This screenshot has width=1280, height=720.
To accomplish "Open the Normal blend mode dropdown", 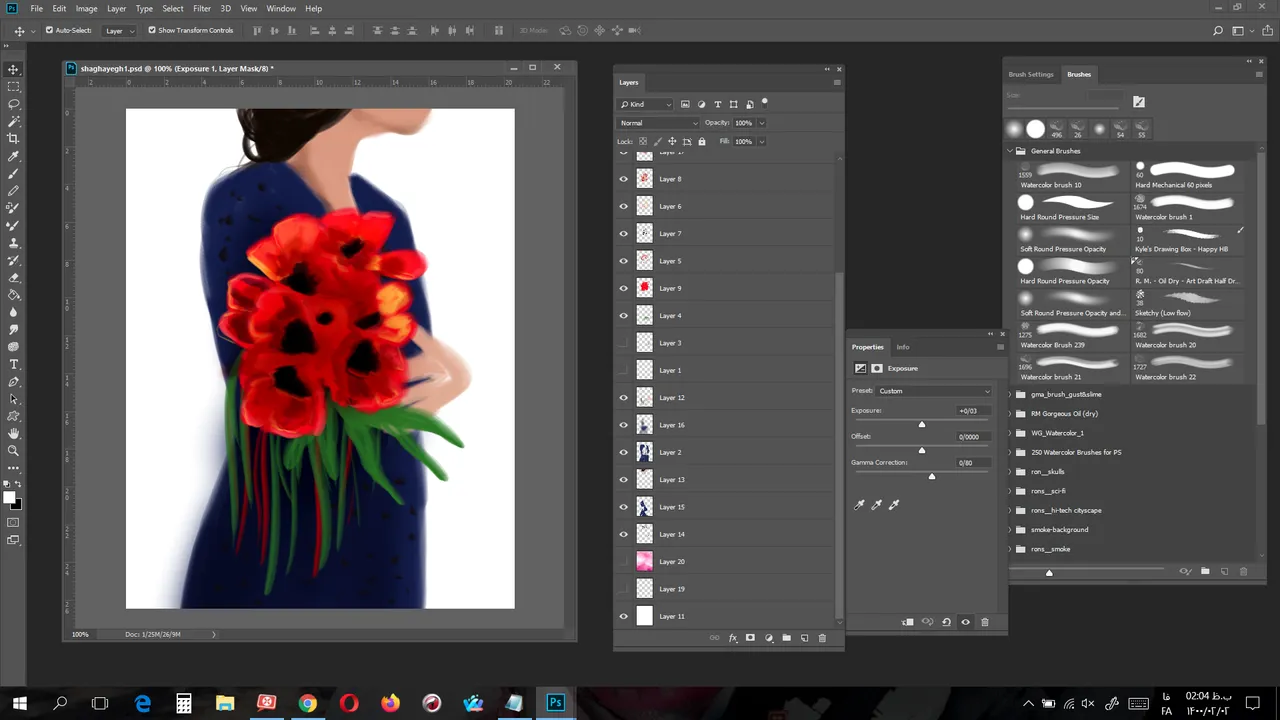I will pos(658,123).
